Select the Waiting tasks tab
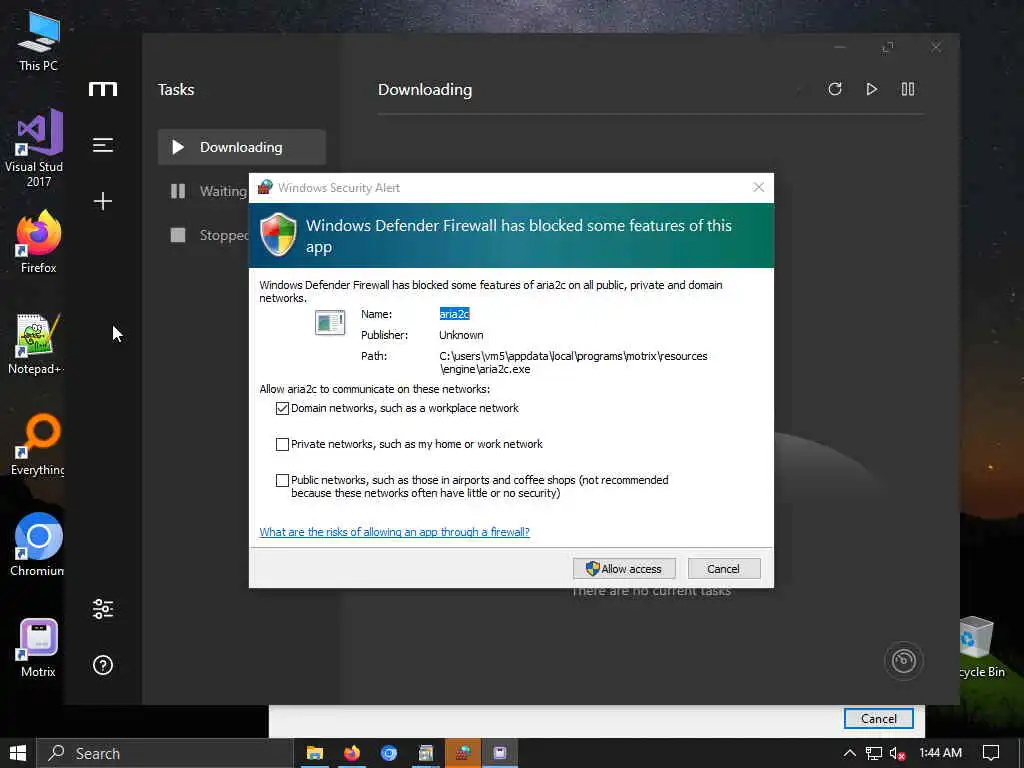 pyautogui.click(x=208, y=191)
